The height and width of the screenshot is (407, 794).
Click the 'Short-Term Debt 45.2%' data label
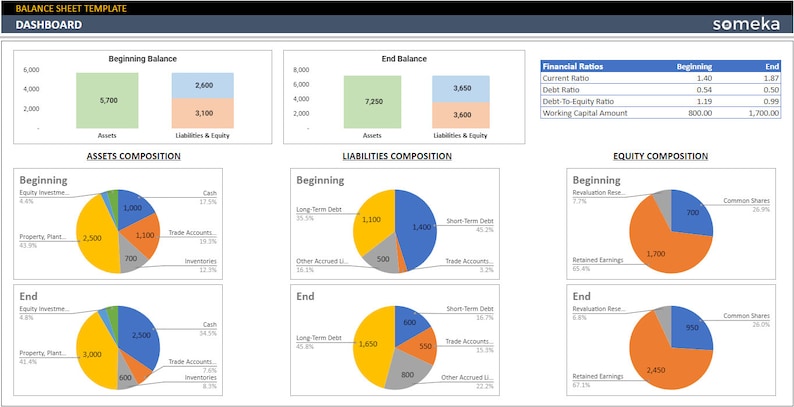coord(469,225)
